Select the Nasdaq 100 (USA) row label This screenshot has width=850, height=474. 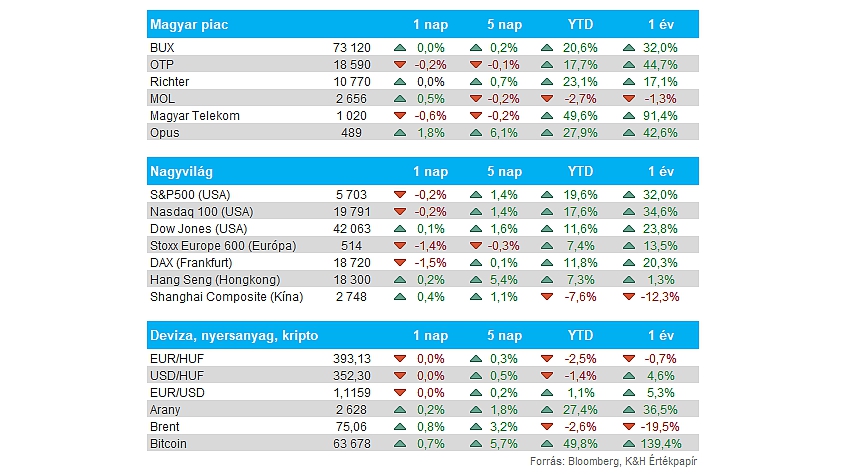pos(199,211)
